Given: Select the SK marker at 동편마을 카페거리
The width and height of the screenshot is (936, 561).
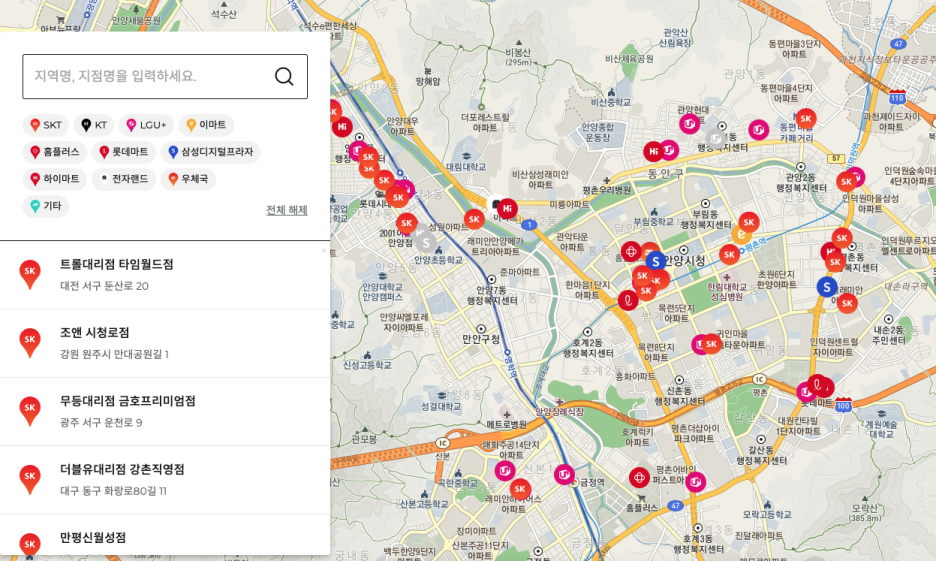Looking at the screenshot, I should click(x=806, y=119).
